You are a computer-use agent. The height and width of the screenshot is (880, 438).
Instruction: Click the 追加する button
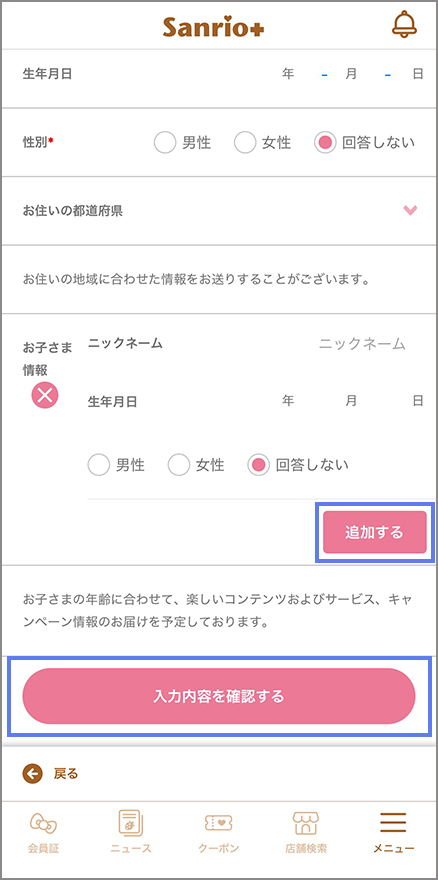(375, 532)
